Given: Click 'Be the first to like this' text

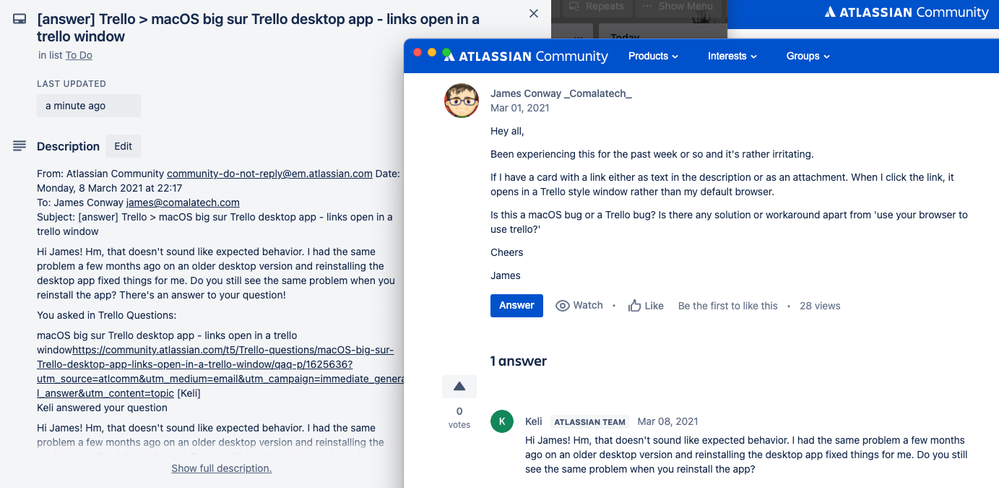Looking at the screenshot, I should pyautogui.click(x=728, y=306).
